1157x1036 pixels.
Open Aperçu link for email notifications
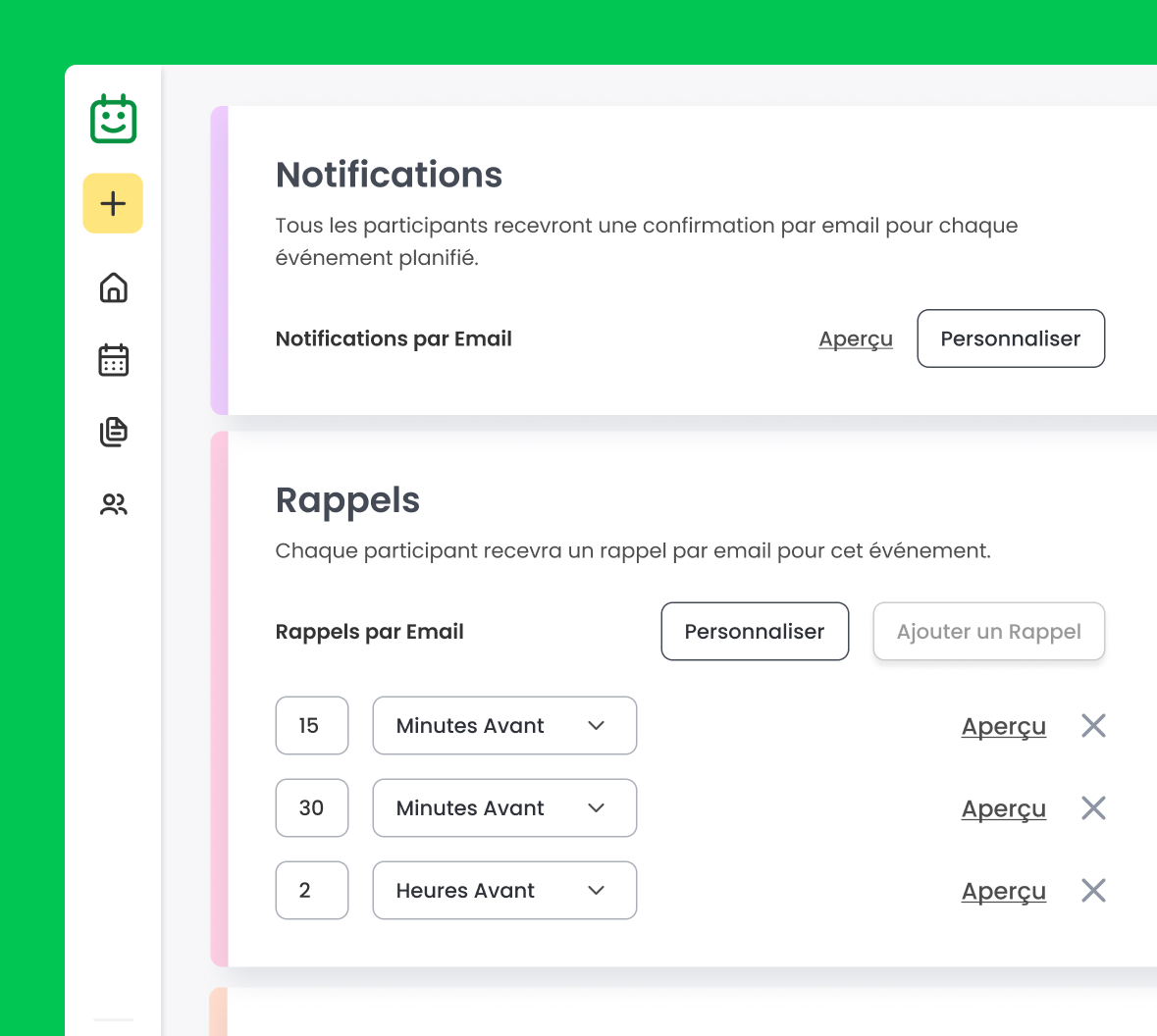pyautogui.click(x=856, y=338)
